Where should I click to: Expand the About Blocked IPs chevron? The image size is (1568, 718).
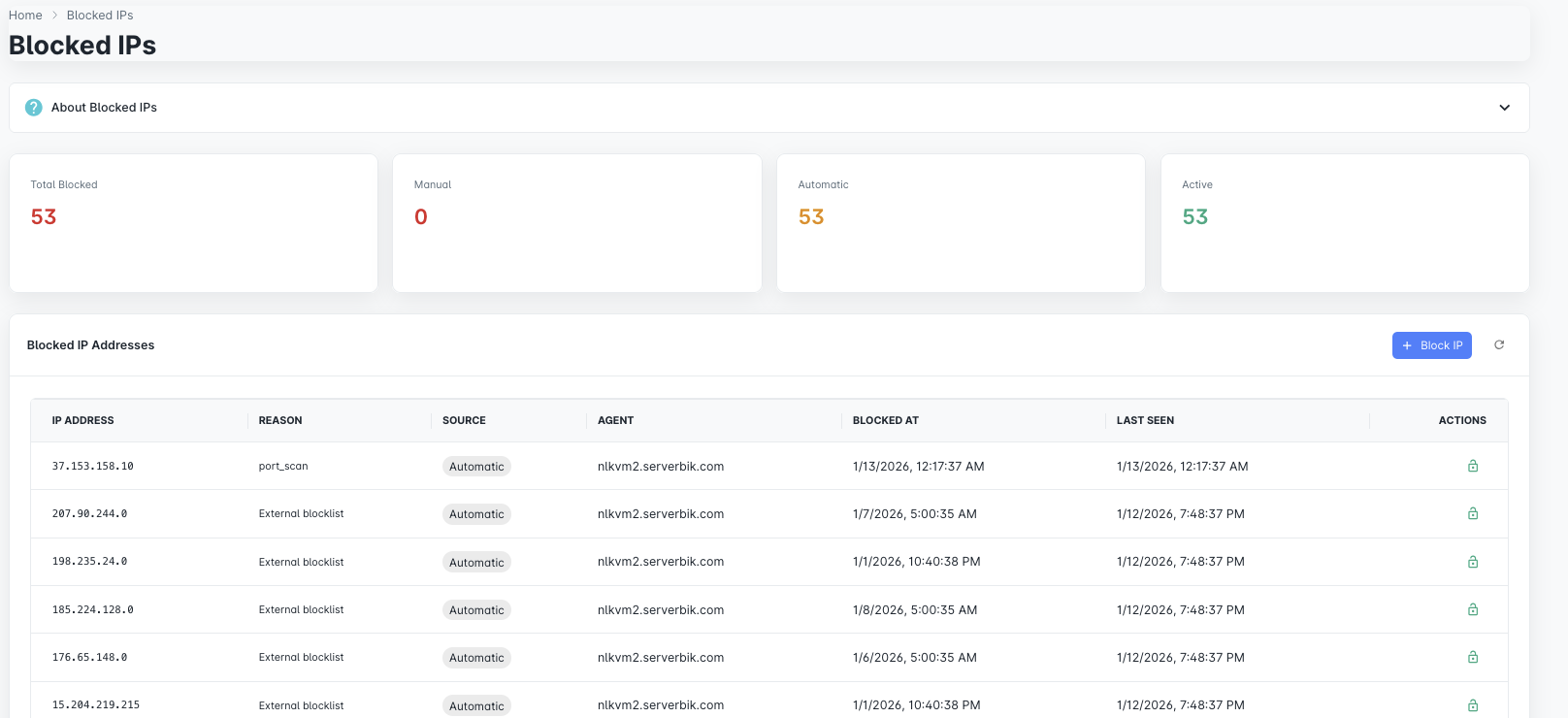point(1504,108)
